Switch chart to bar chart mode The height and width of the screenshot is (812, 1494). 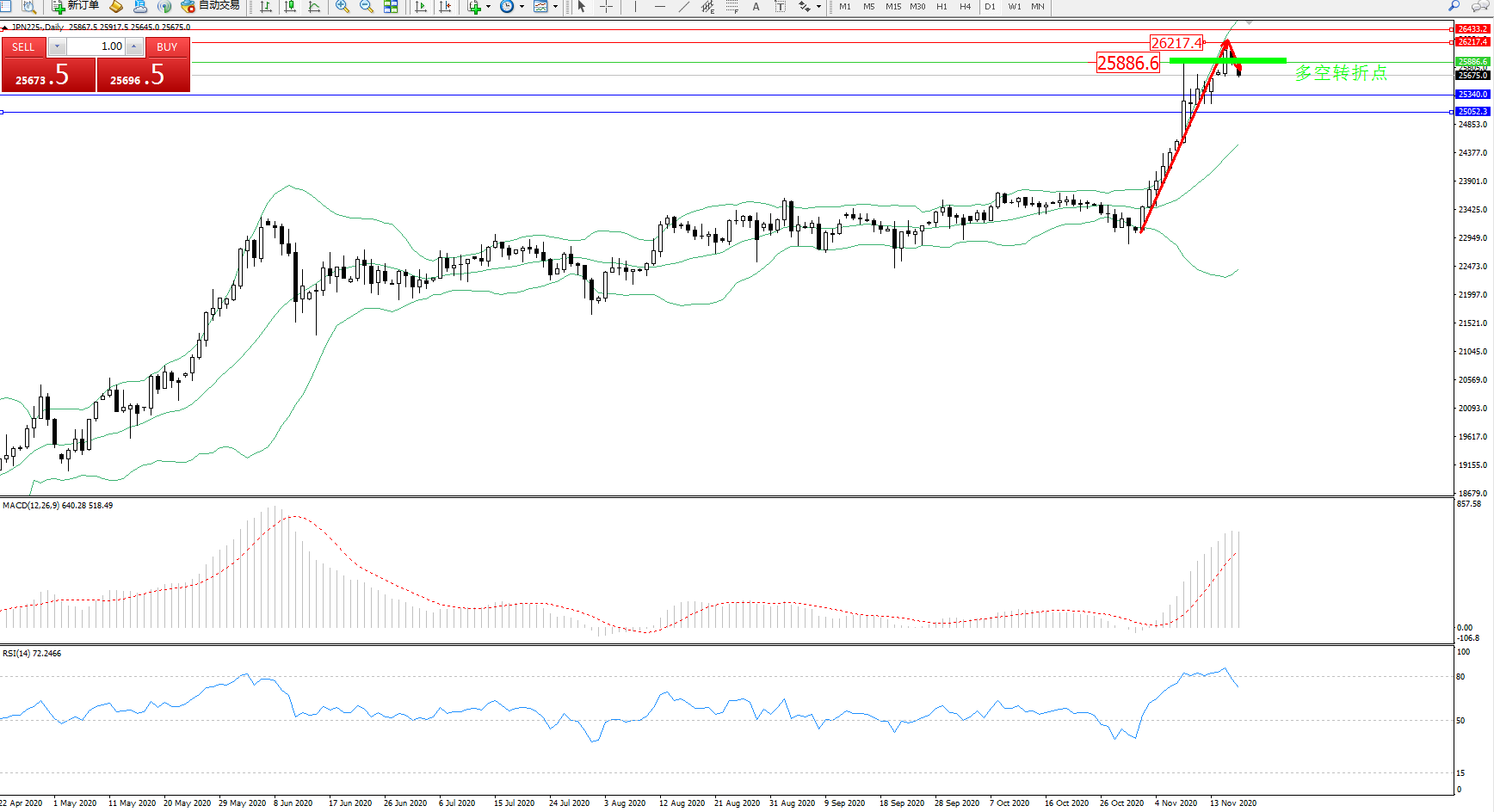tap(266, 7)
